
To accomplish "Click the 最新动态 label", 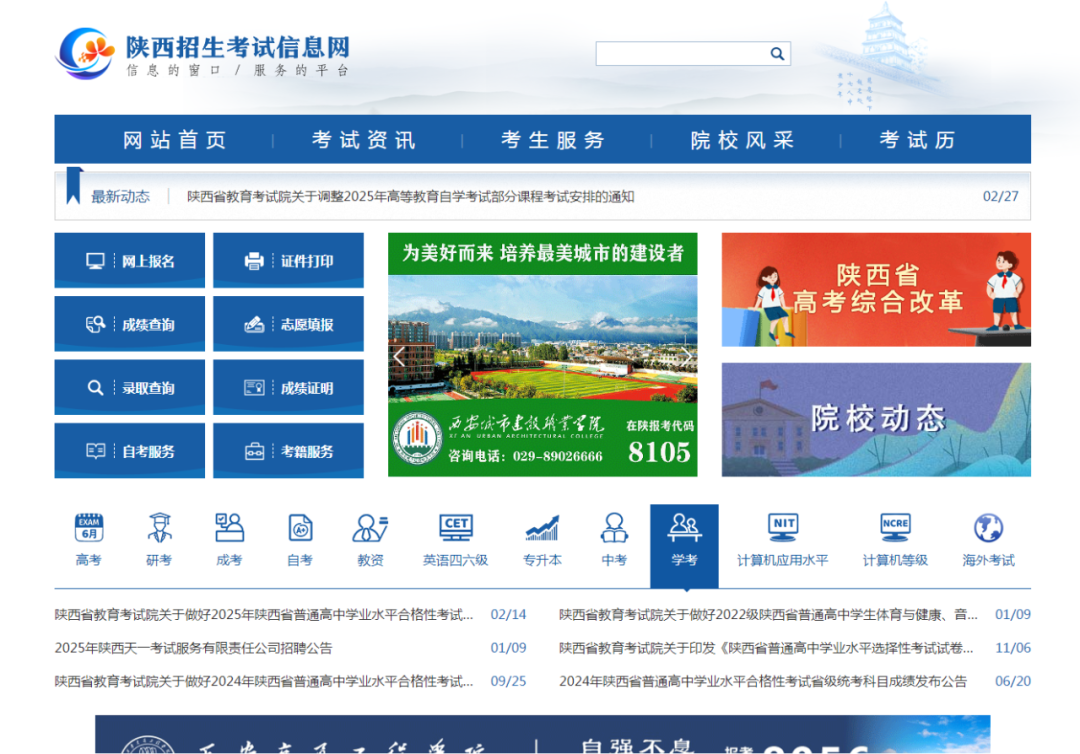I will [121, 197].
